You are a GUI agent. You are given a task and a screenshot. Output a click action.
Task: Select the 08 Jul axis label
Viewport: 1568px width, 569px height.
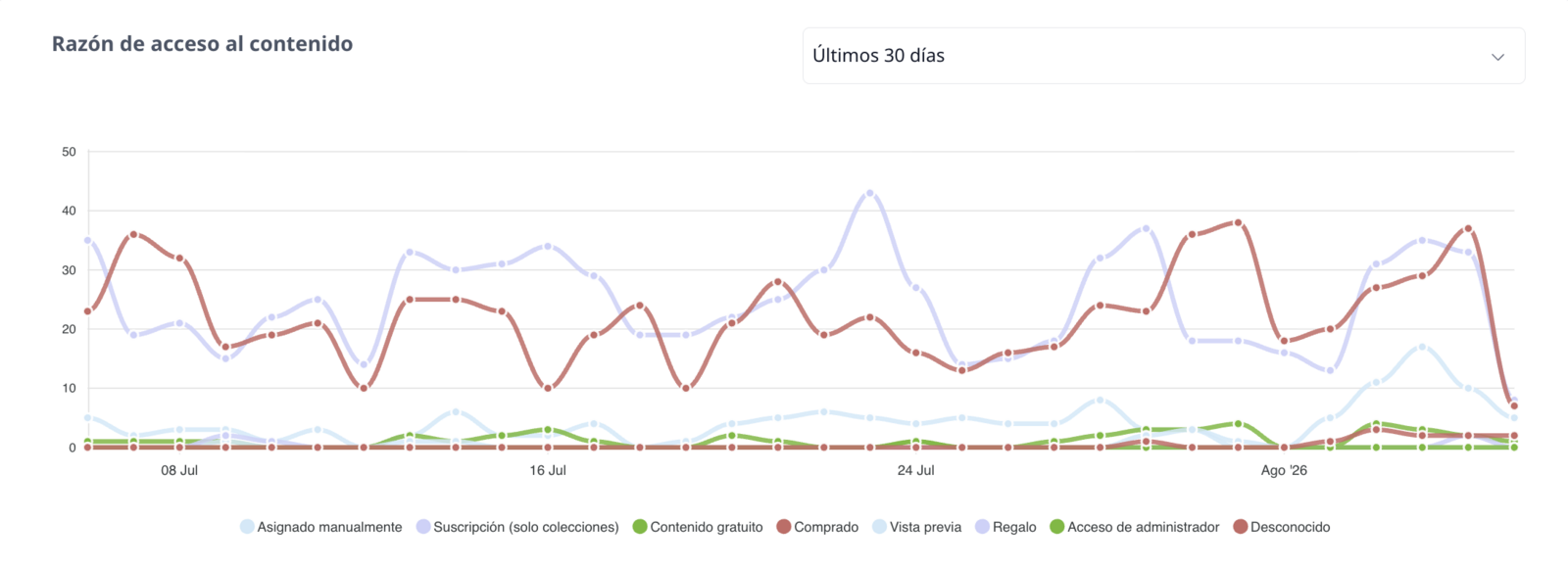pos(179,471)
